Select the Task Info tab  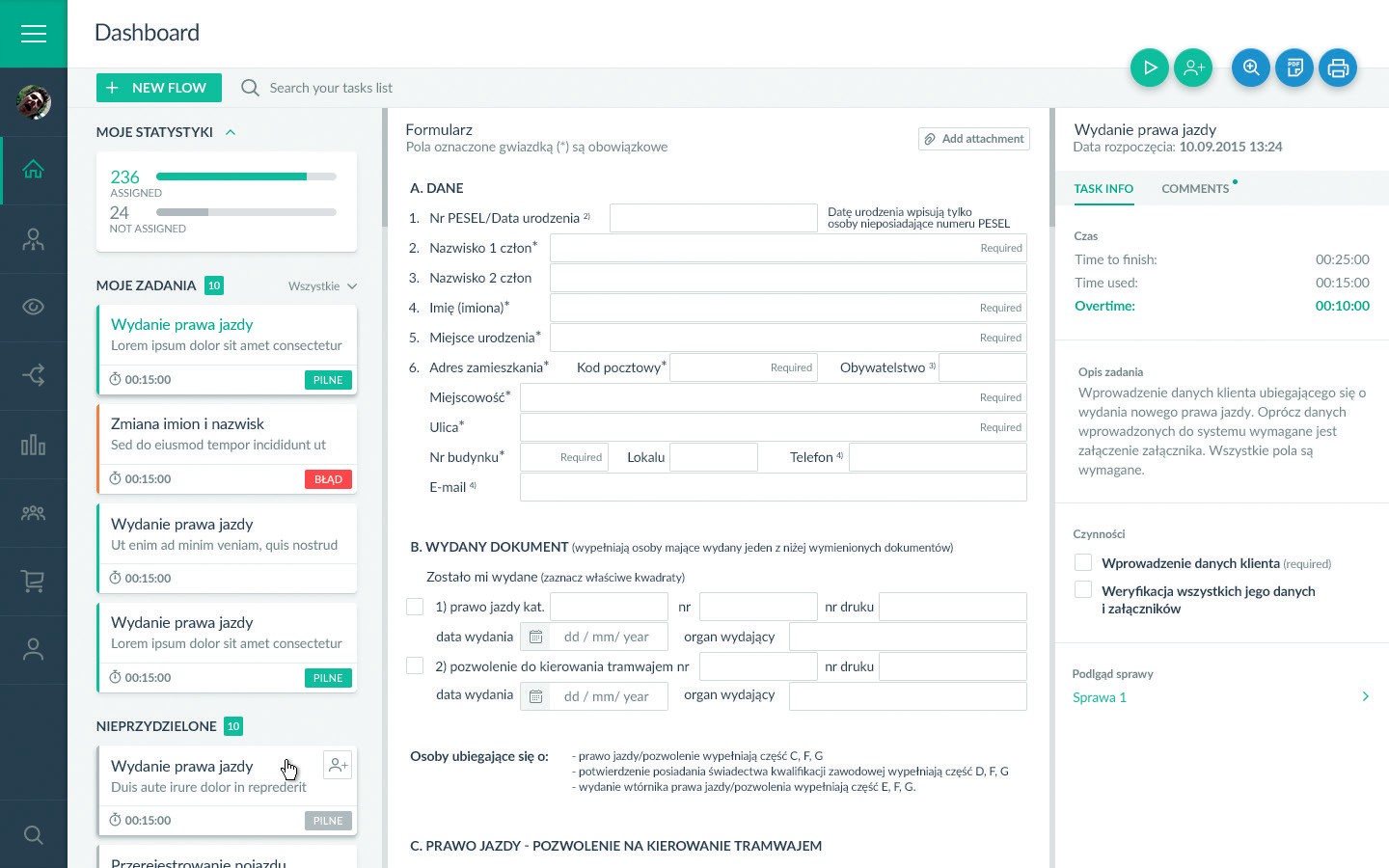pos(1103,189)
